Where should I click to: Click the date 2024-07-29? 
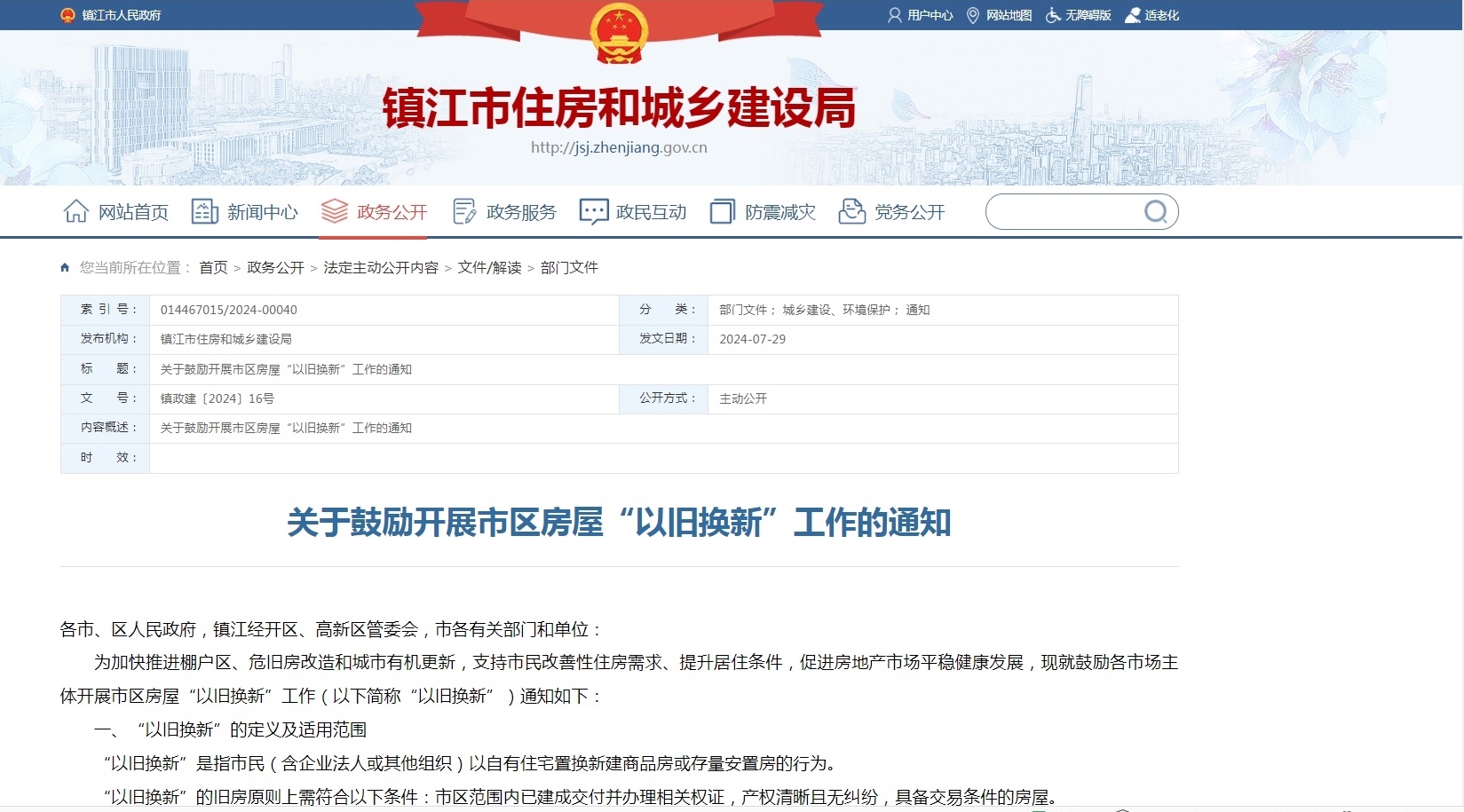[753, 339]
